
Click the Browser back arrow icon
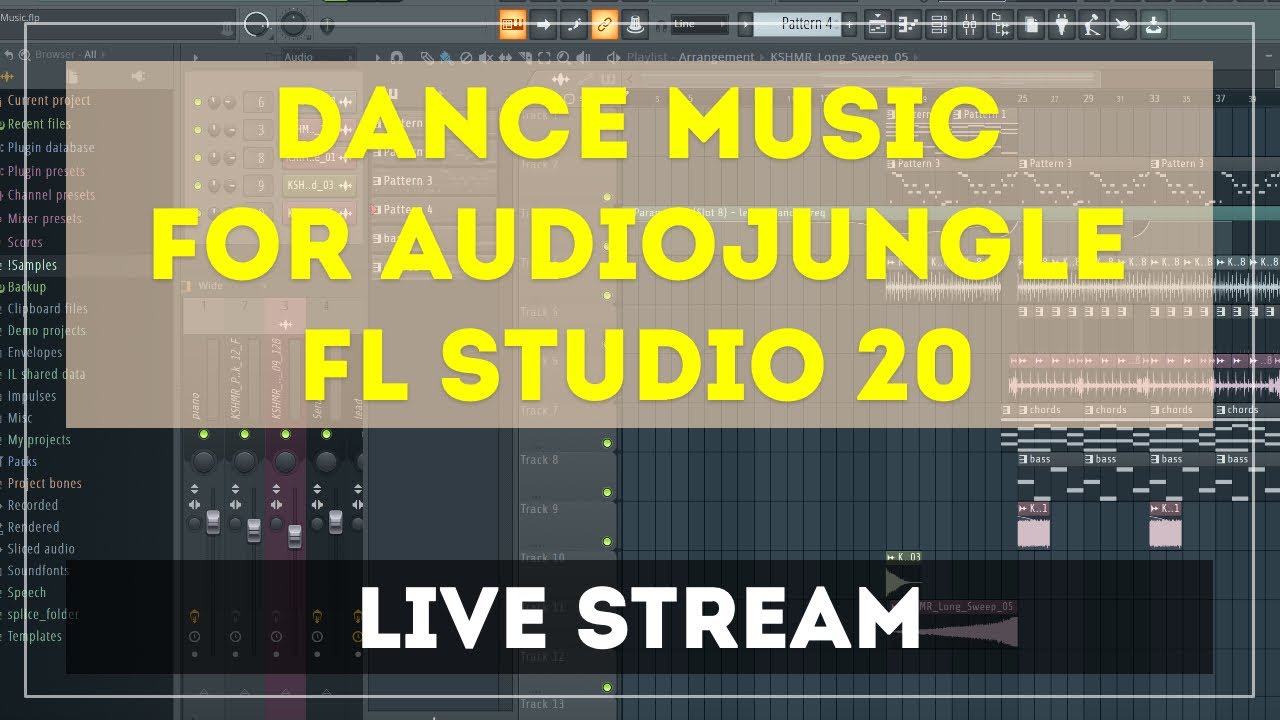click(x=9, y=55)
